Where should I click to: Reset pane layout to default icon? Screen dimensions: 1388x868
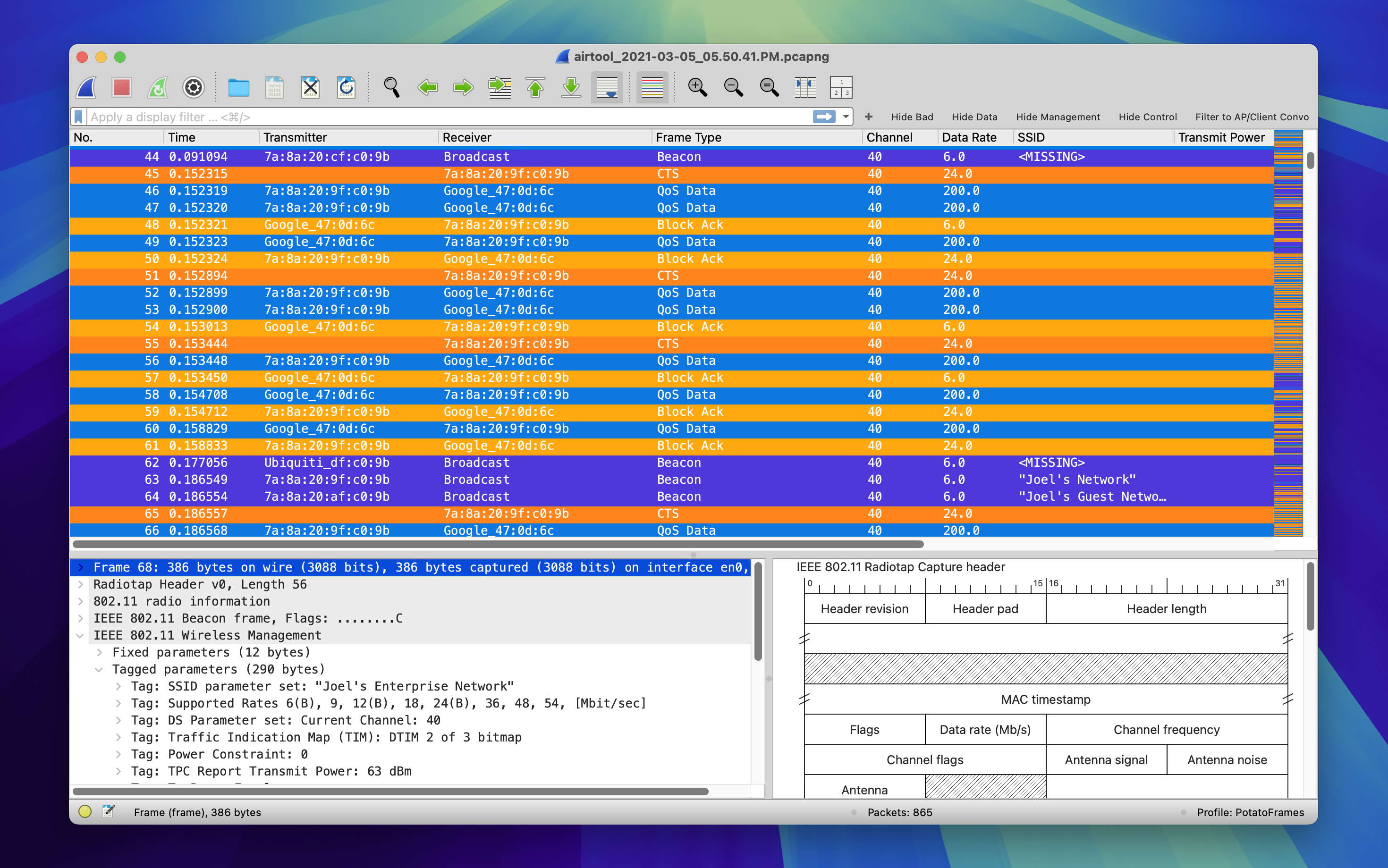coord(841,88)
